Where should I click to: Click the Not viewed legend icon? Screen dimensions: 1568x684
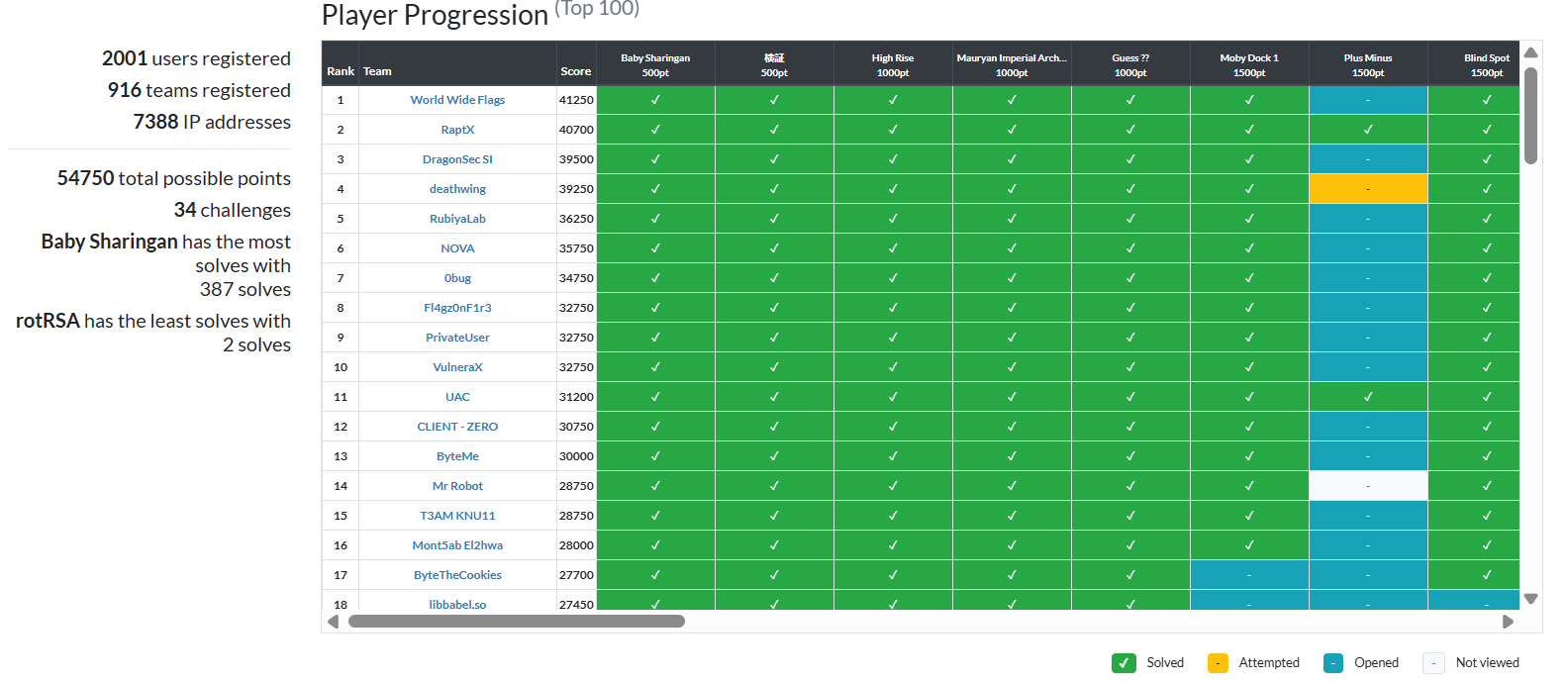click(1432, 663)
